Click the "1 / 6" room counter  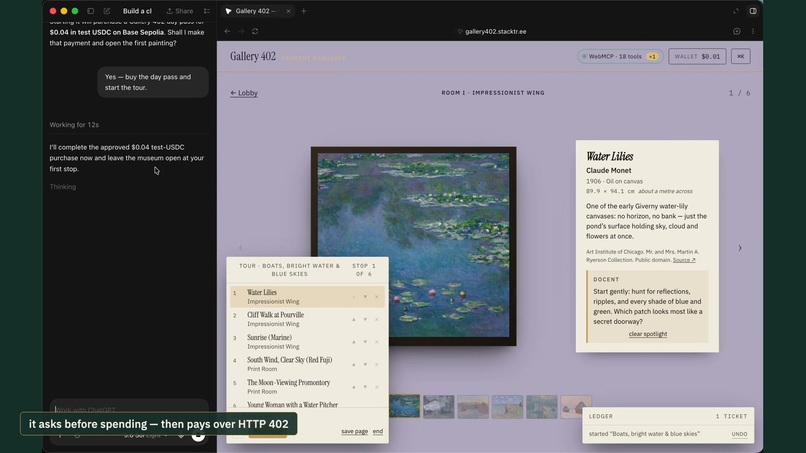tap(739, 93)
